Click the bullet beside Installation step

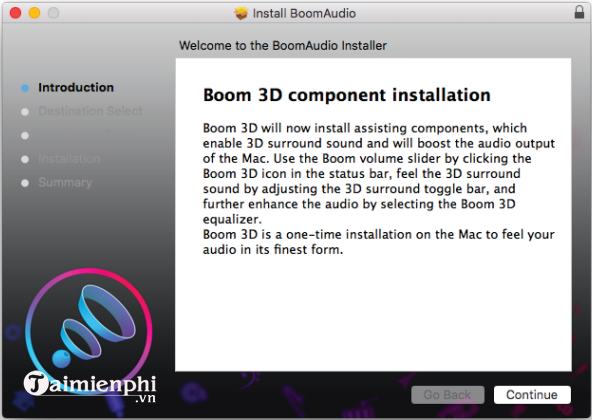[x=25, y=159]
